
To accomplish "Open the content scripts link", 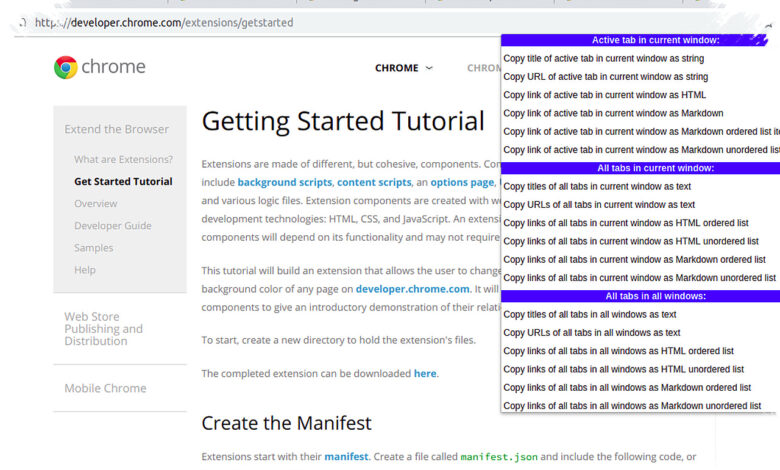I will 374,183.
